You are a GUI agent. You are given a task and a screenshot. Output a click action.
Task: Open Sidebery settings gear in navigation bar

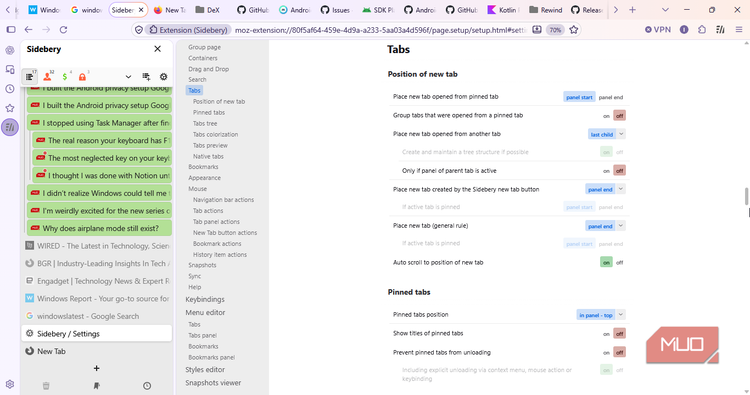coord(164,77)
